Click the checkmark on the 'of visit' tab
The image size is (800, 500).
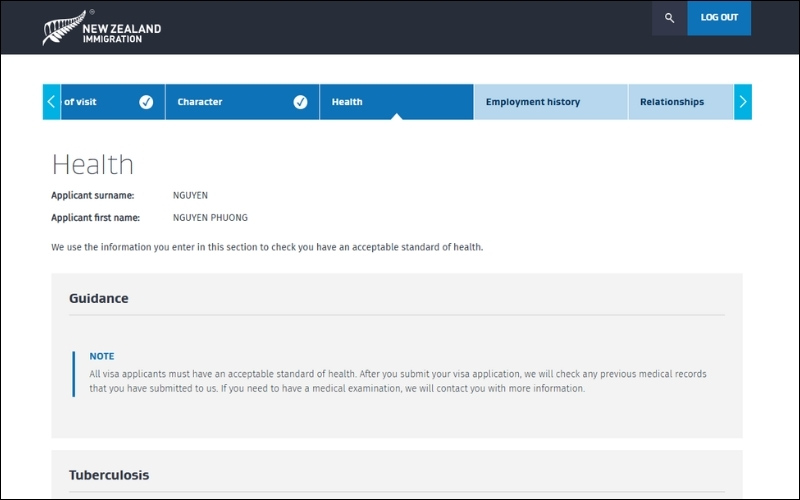(x=146, y=102)
